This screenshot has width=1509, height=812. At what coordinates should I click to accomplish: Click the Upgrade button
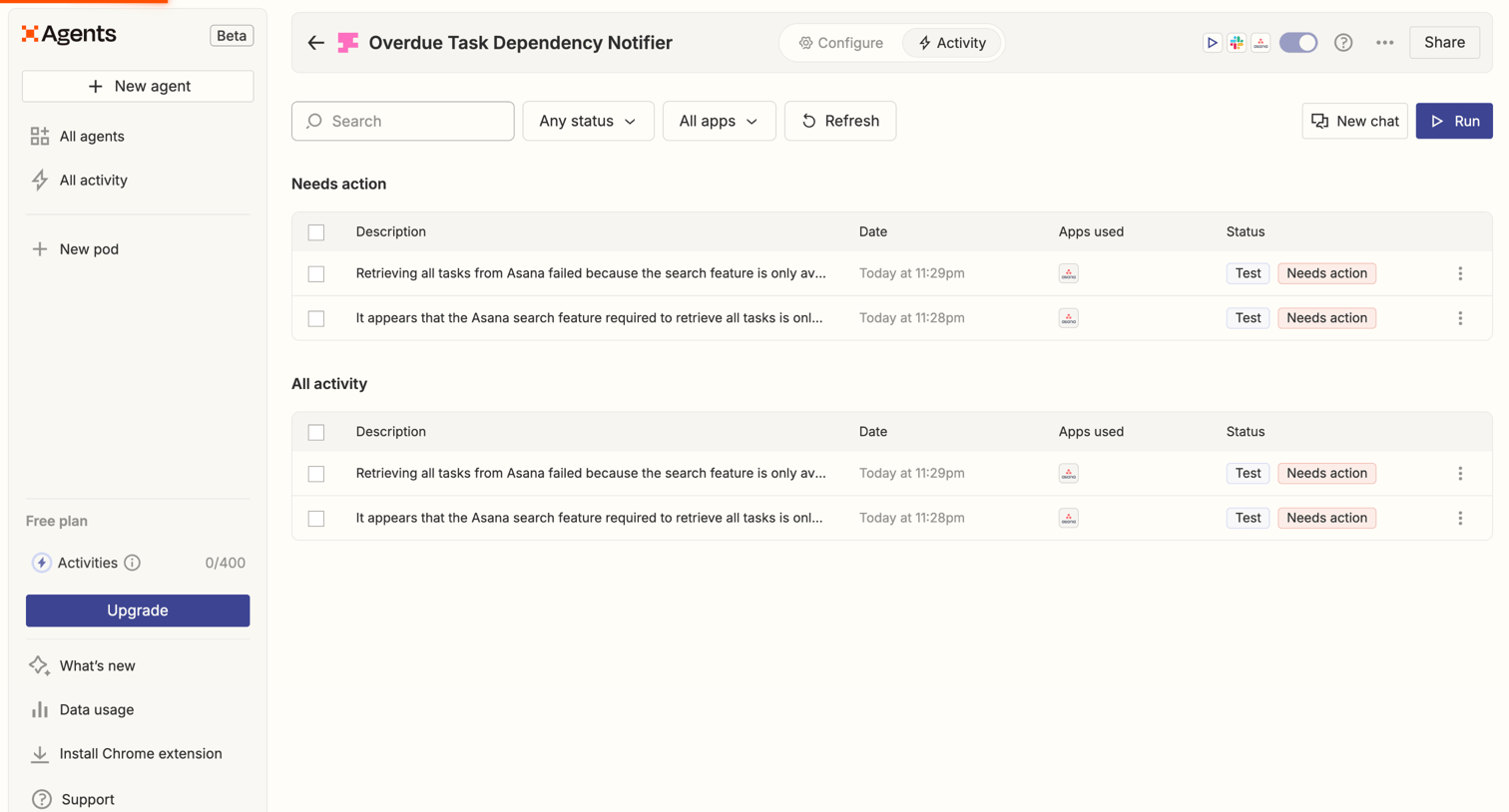pos(138,610)
